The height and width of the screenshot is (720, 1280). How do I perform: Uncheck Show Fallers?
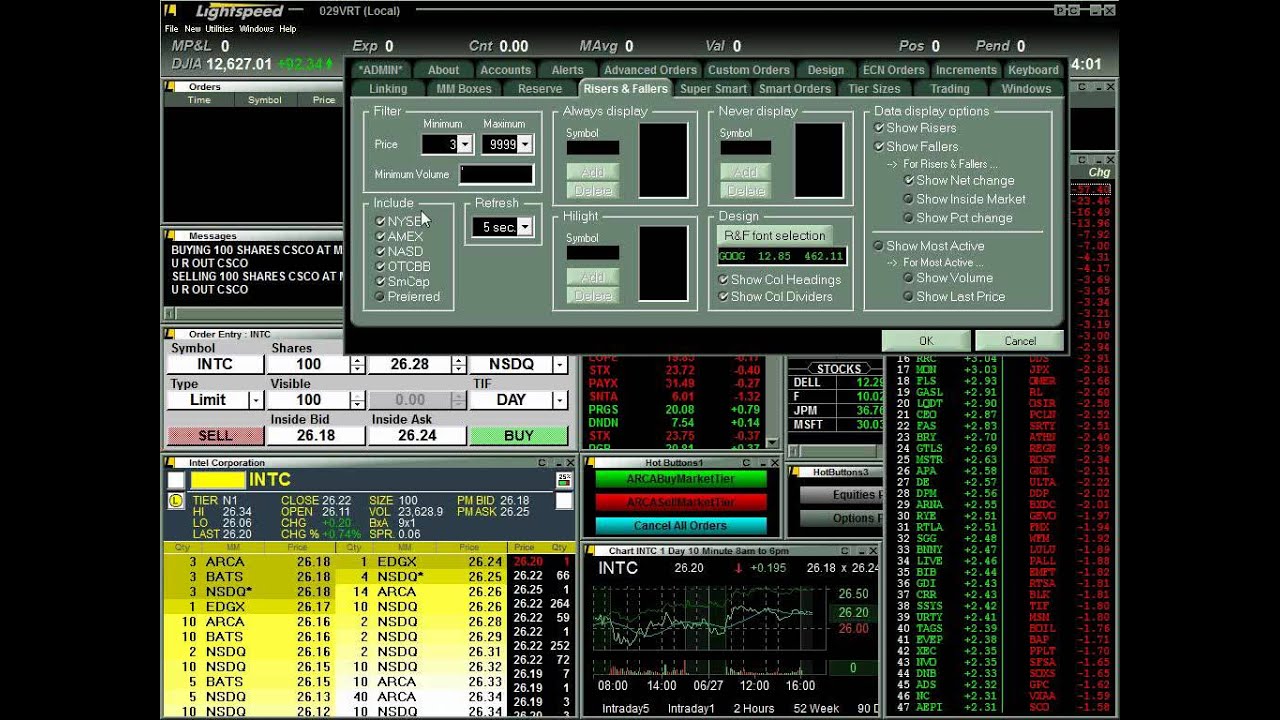coord(879,146)
